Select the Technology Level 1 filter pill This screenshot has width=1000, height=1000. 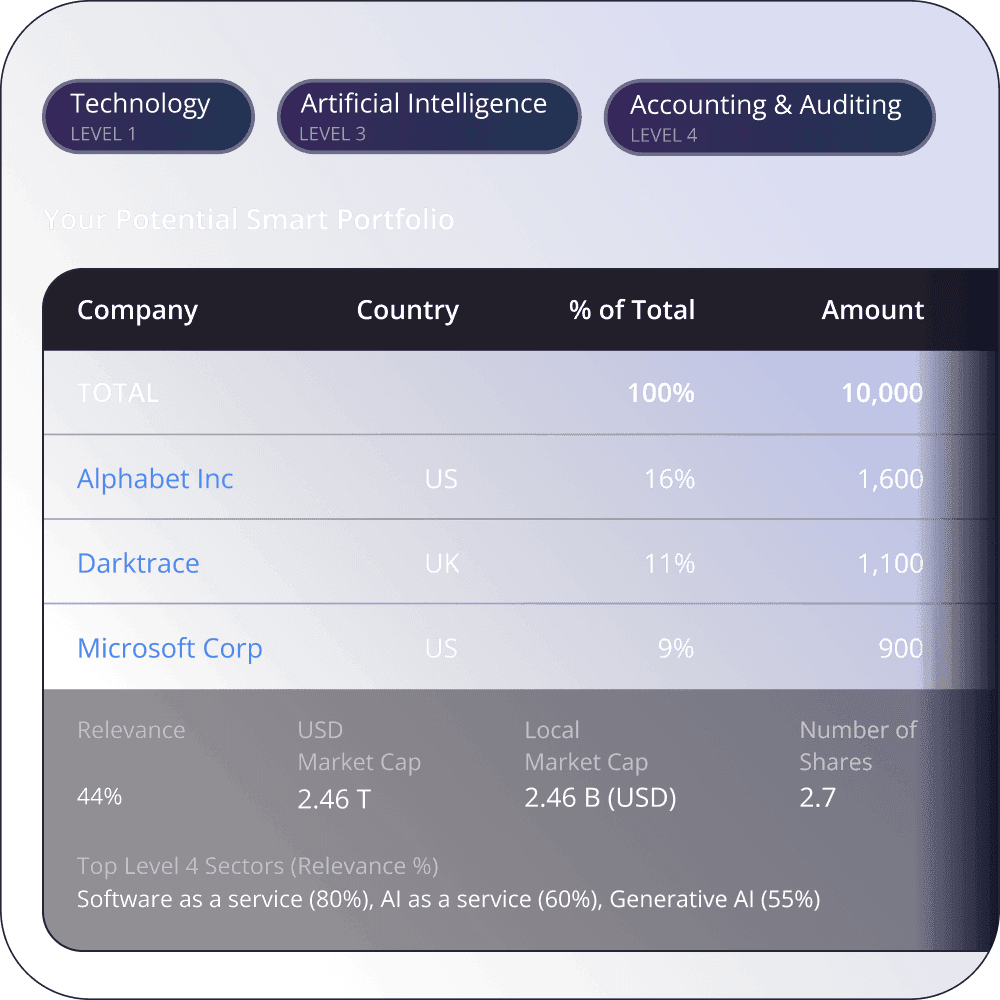(147, 116)
